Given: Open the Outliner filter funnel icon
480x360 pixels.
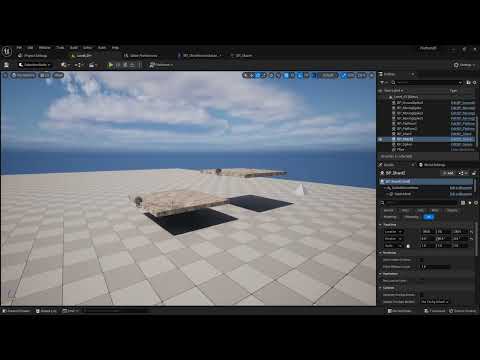Looking at the screenshot, I should [383, 82].
